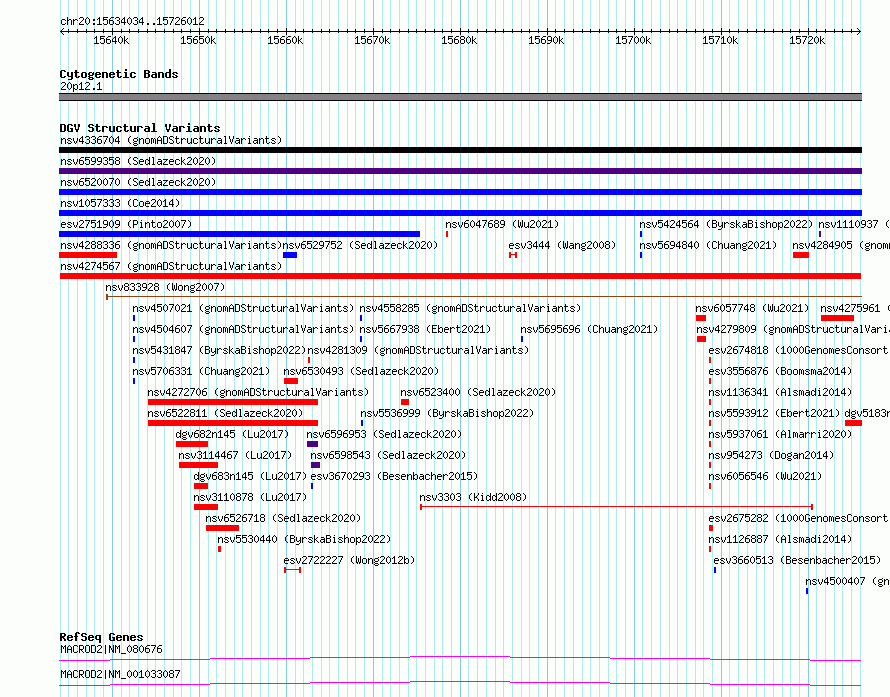Open nsv5695696 (Chuang2021) variant
The height and width of the screenshot is (697, 890).
pyautogui.click(x=589, y=329)
